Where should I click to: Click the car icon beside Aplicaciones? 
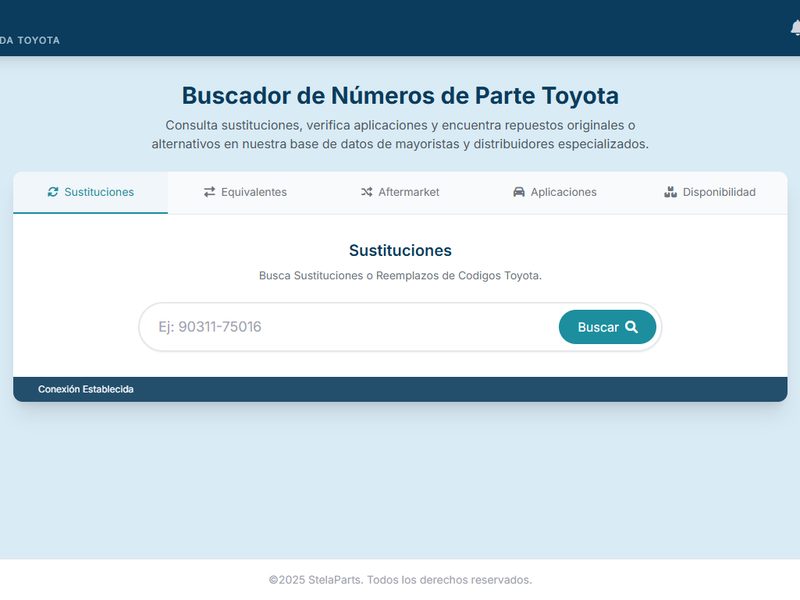[x=518, y=192]
